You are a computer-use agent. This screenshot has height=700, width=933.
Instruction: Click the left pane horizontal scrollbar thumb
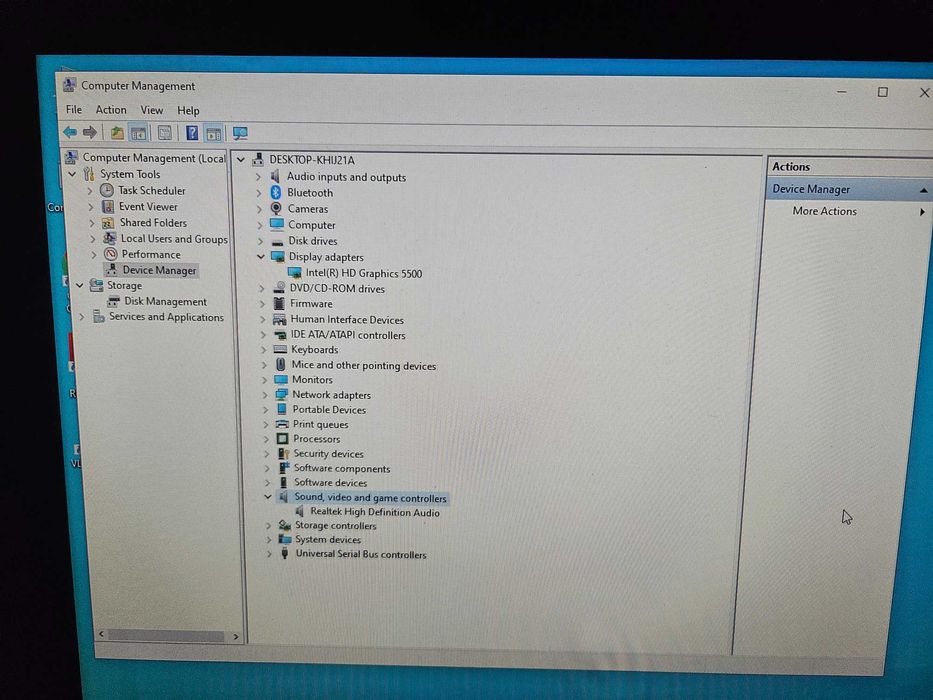165,635
